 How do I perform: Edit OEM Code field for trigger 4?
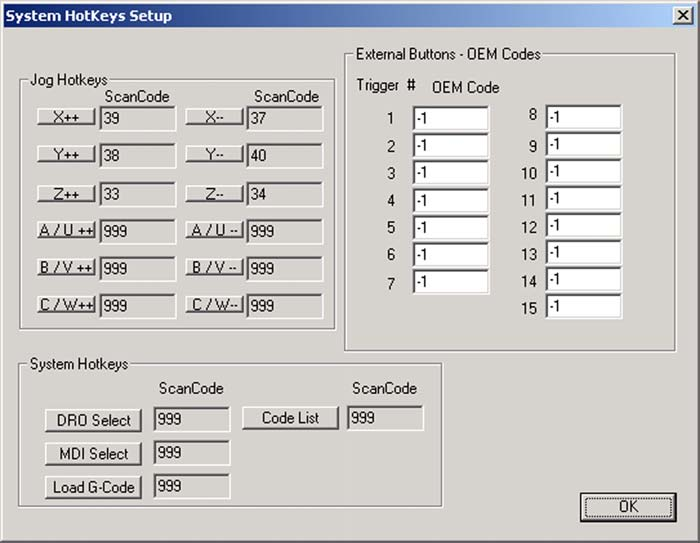point(450,200)
